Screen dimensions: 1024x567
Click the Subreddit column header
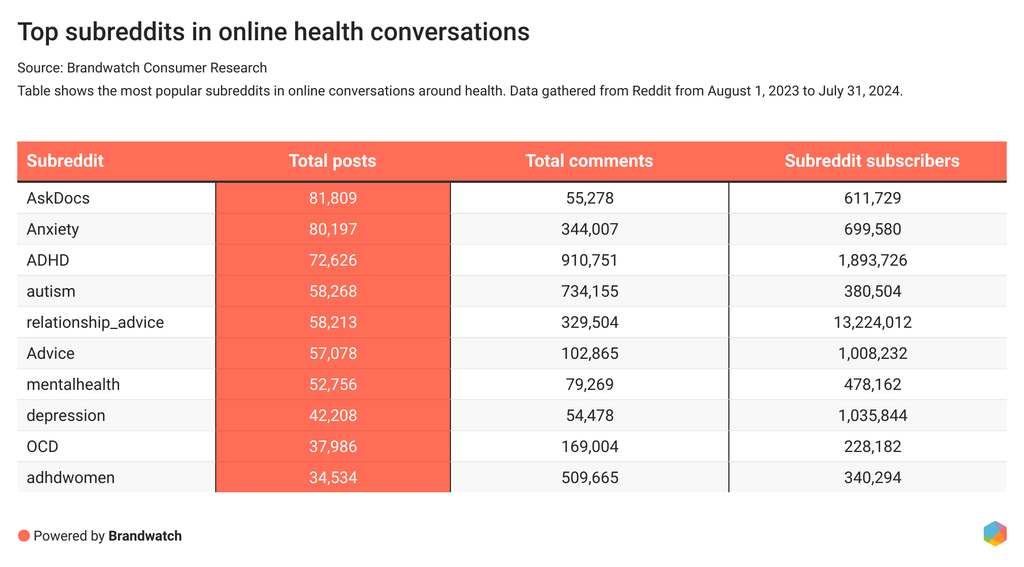tap(65, 161)
